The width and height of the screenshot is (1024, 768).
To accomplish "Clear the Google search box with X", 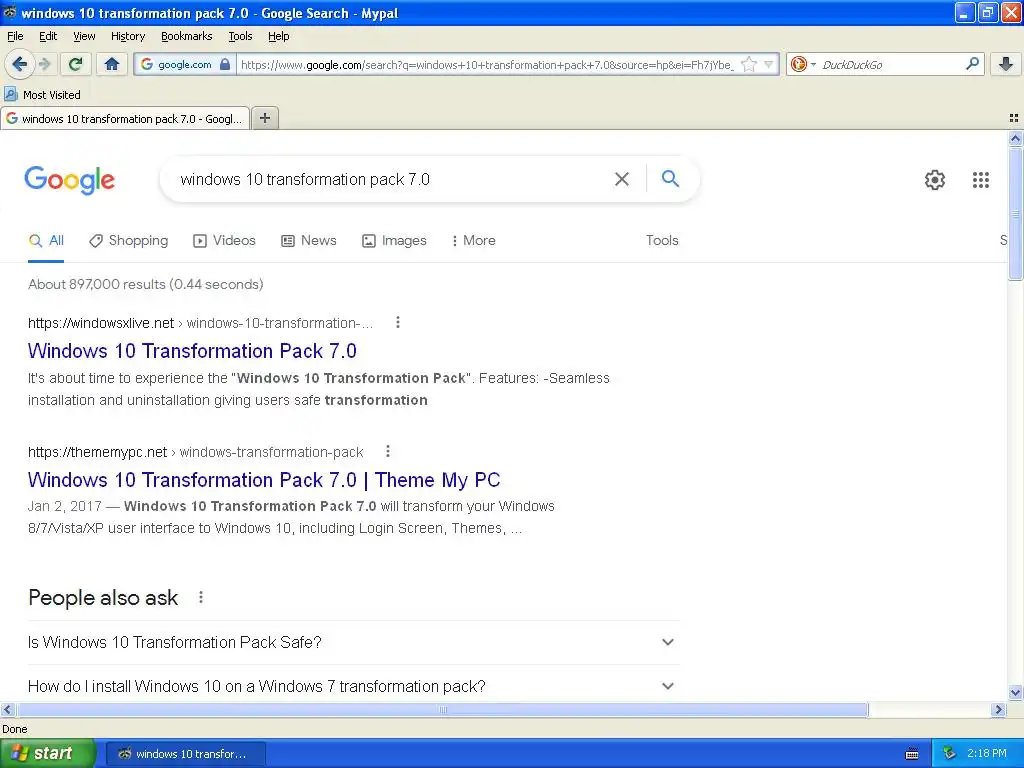I will 622,179.
